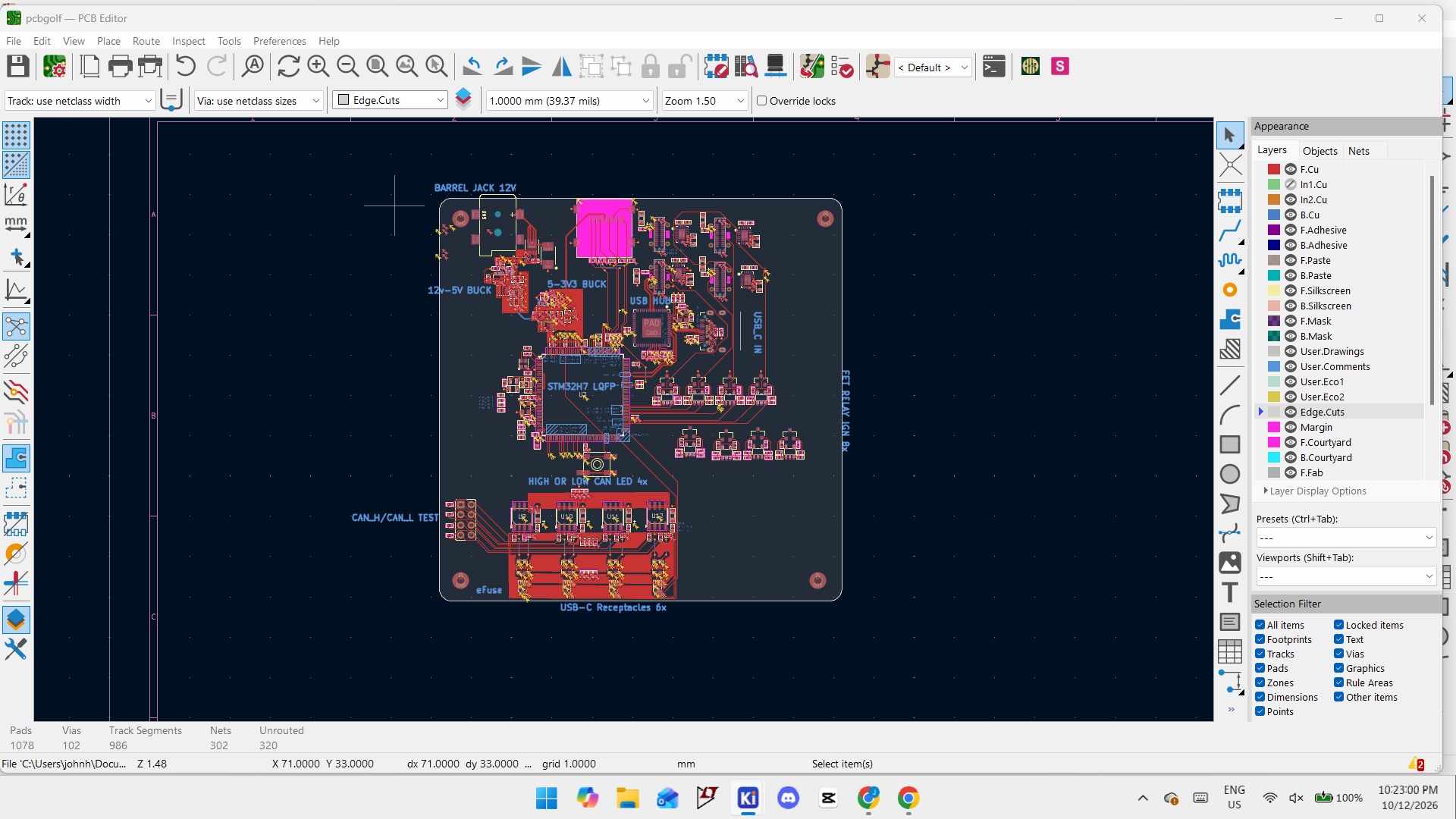Open the via size dropdown
1456x819 pixels.
[x=259, y=101]
